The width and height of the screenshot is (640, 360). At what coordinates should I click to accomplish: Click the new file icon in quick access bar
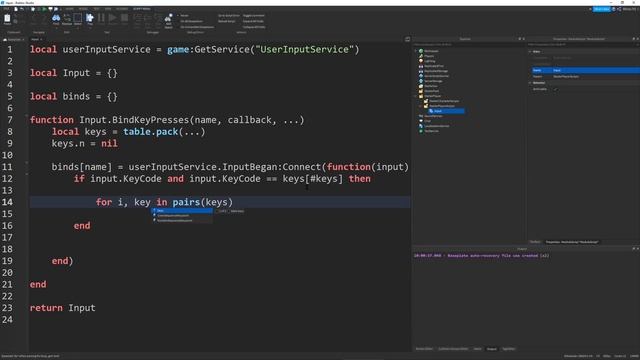(x=16, y=9)
